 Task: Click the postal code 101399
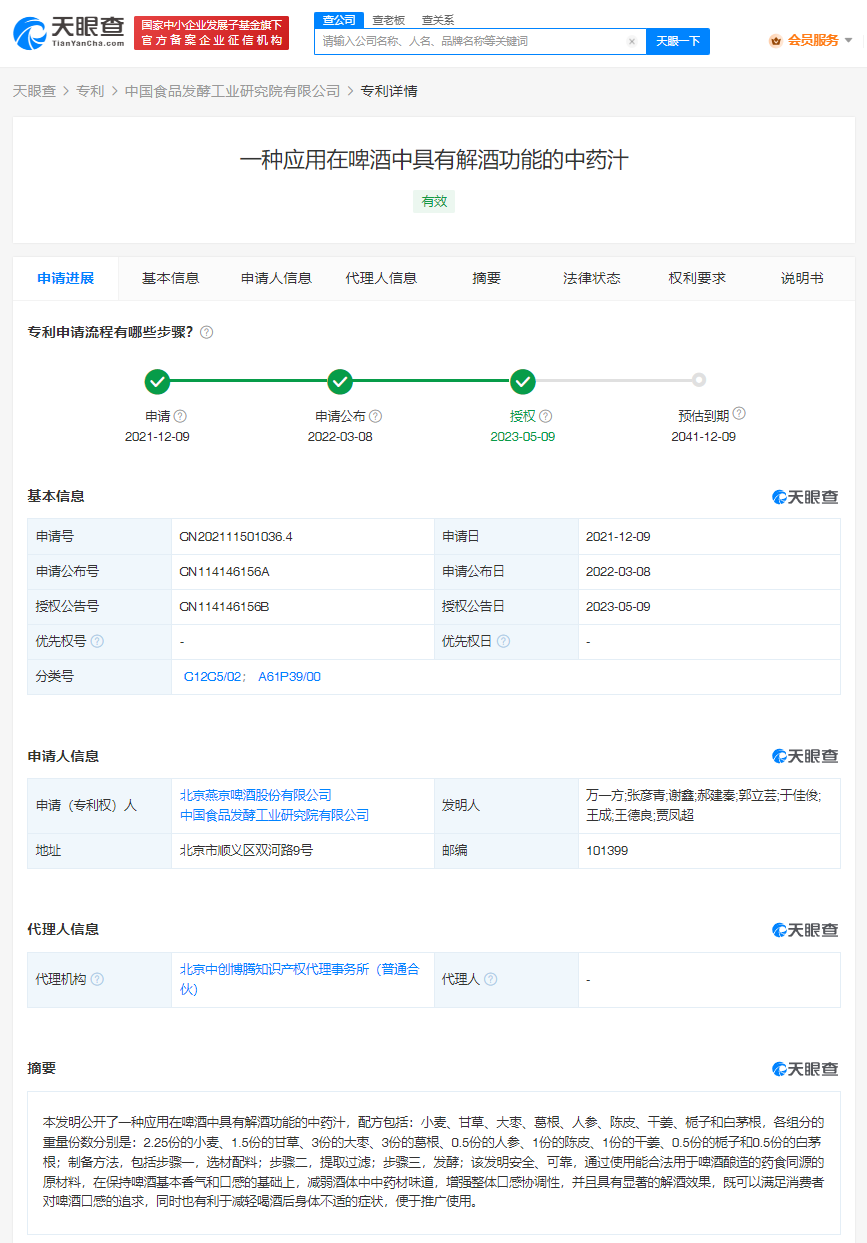click(x=607, y=851)
